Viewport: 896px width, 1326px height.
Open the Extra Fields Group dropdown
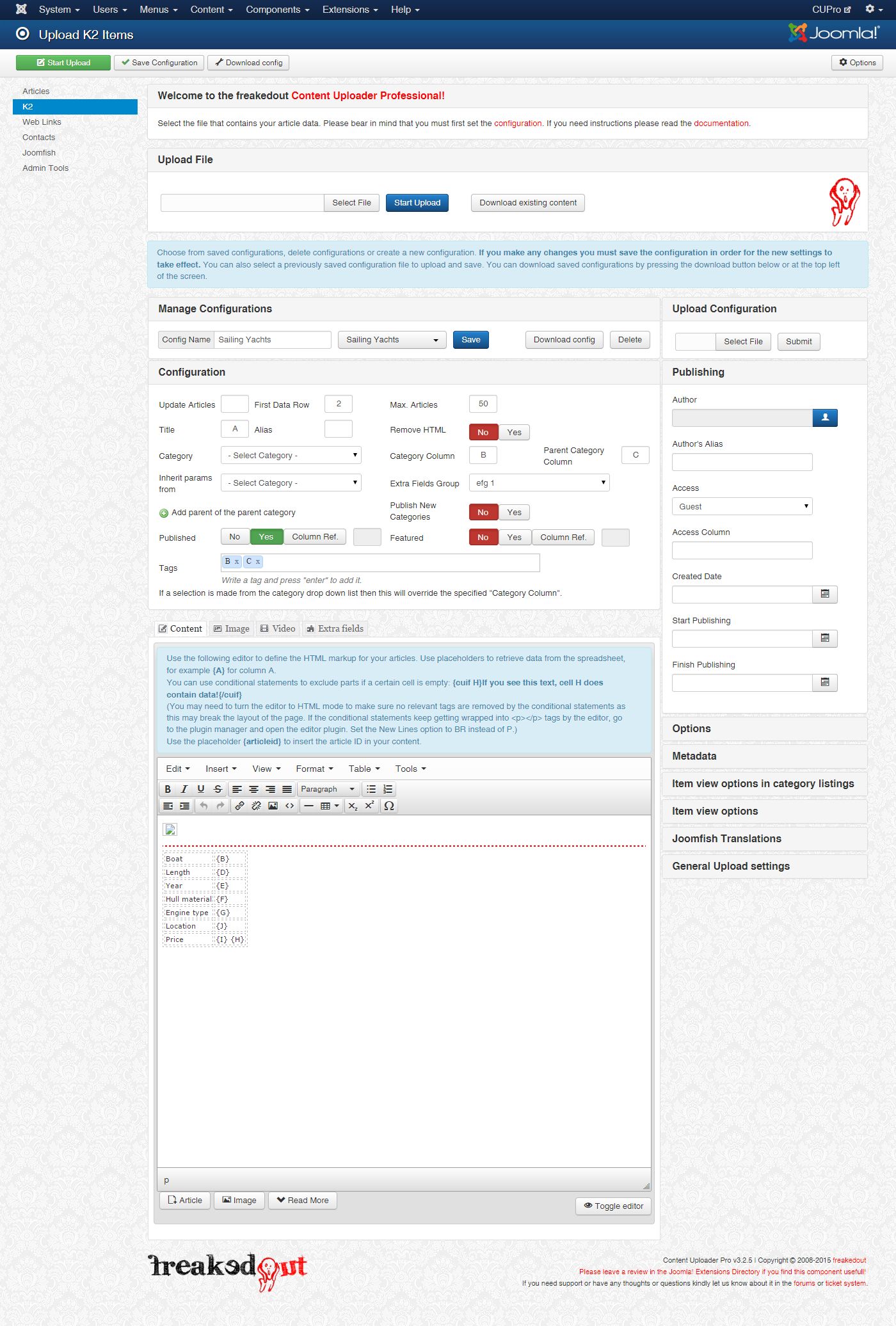pyautogui.click(x=539, y=483)
